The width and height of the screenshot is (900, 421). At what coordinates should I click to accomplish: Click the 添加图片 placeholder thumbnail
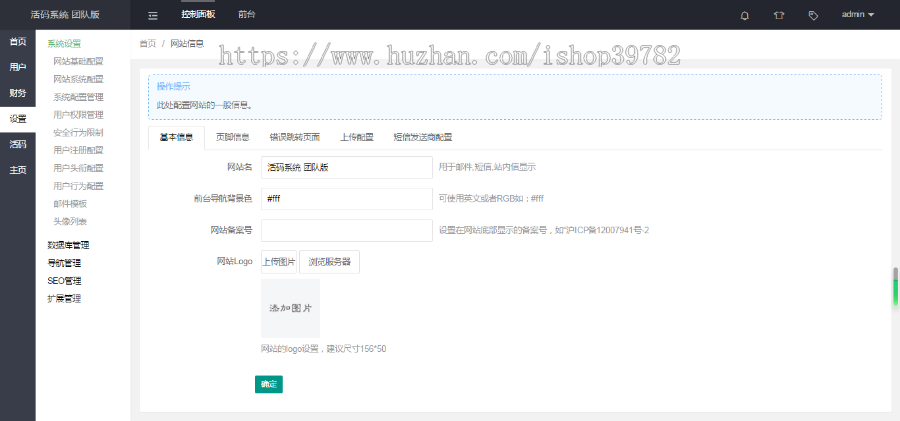click(290, 308)
